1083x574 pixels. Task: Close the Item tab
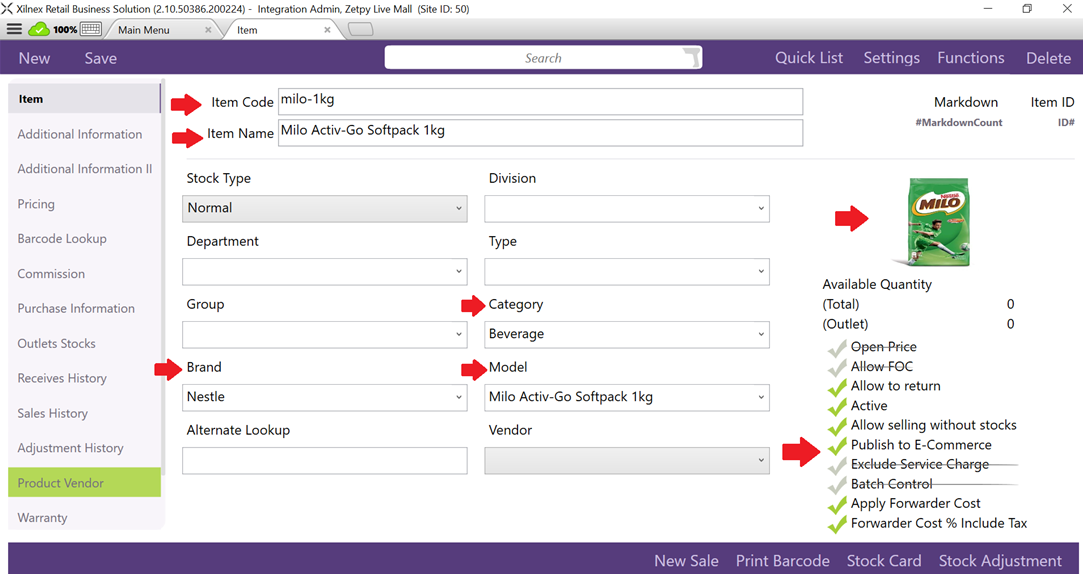pyautogui.click(x=327, y=30)
